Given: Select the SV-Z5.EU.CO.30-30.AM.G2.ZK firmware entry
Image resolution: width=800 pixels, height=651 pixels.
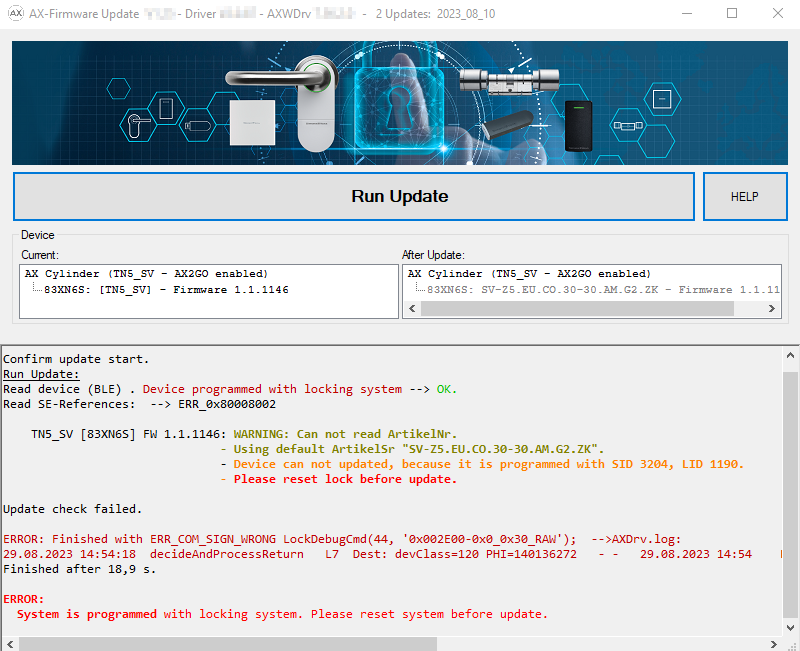Looking at the screenshot, I should click(600, 290).
